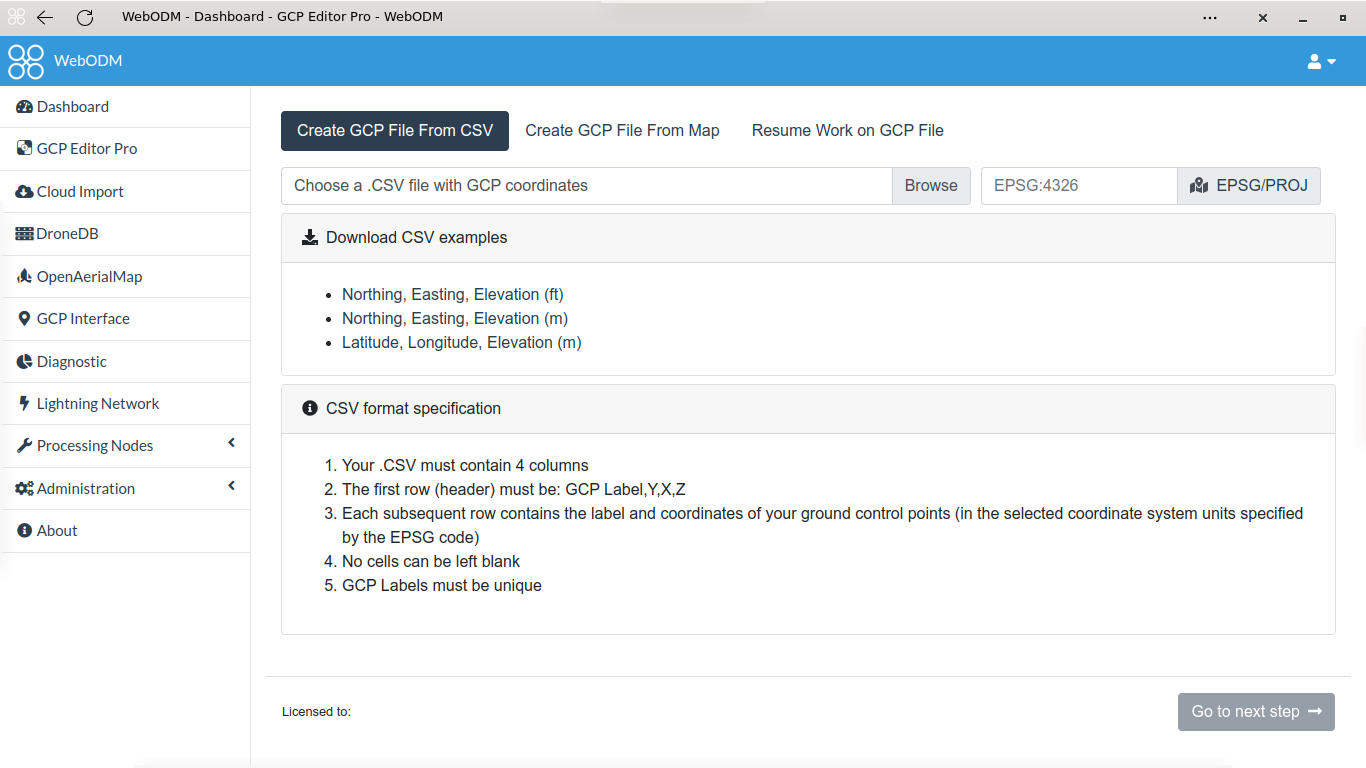The image size is (1366, 768).
Task: Open Cloud Import in the sidebar
Action: pos(125,192)
